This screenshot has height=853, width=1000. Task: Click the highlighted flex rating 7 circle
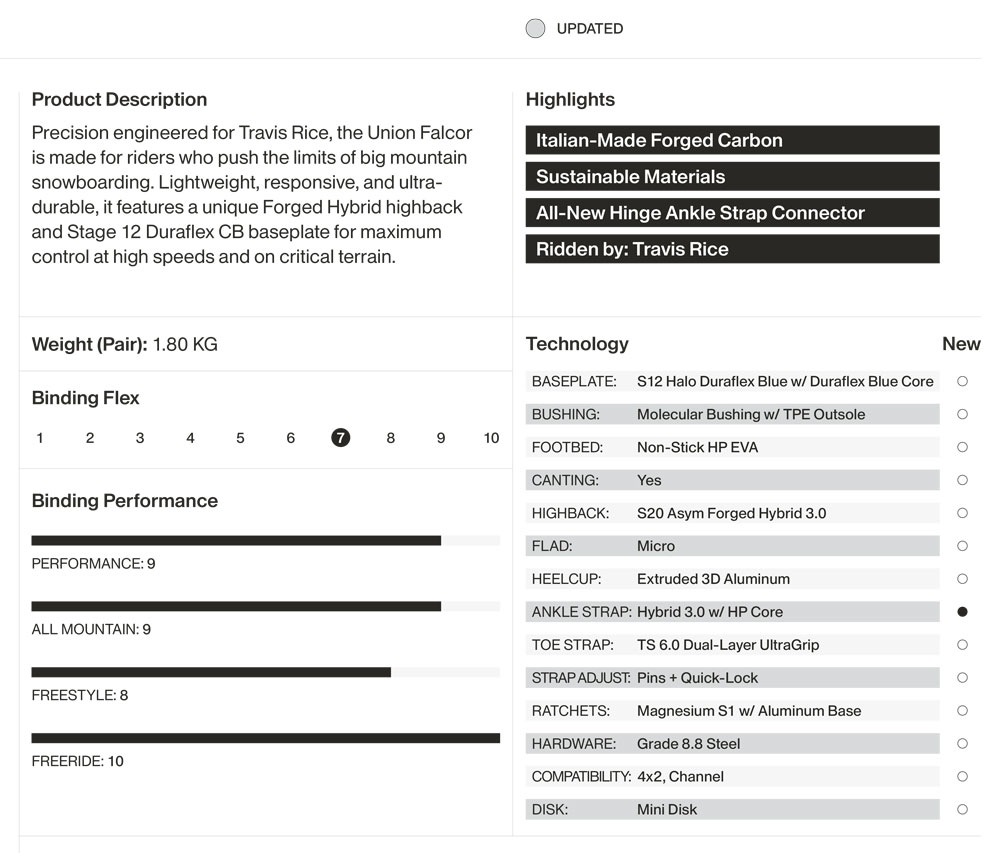tap(341, 438)
